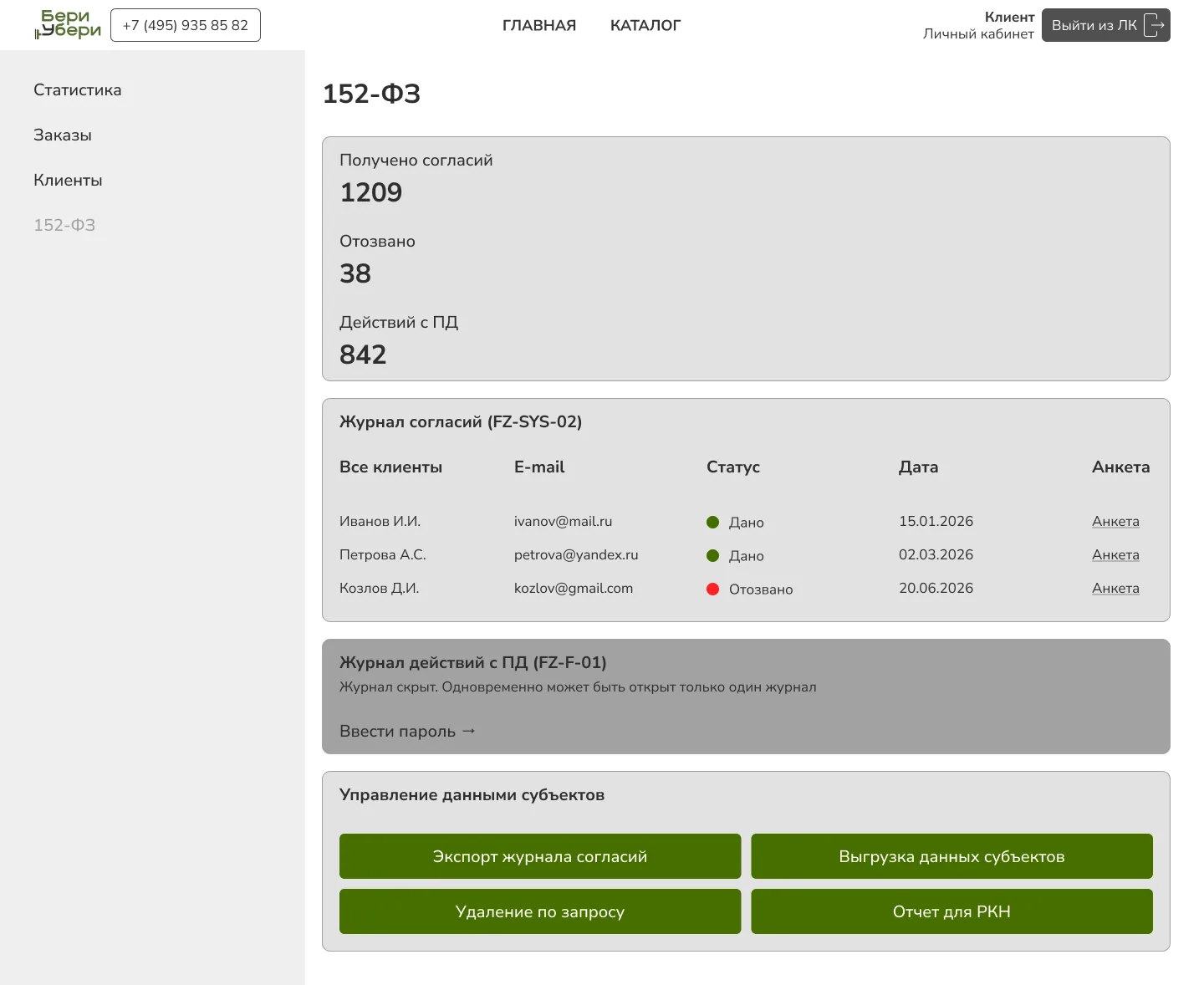Open Анкета link for Петрова А.С.
The height and width of the screenshot is (985, 1204).
pyautogui.click(x=1115, y=554)
